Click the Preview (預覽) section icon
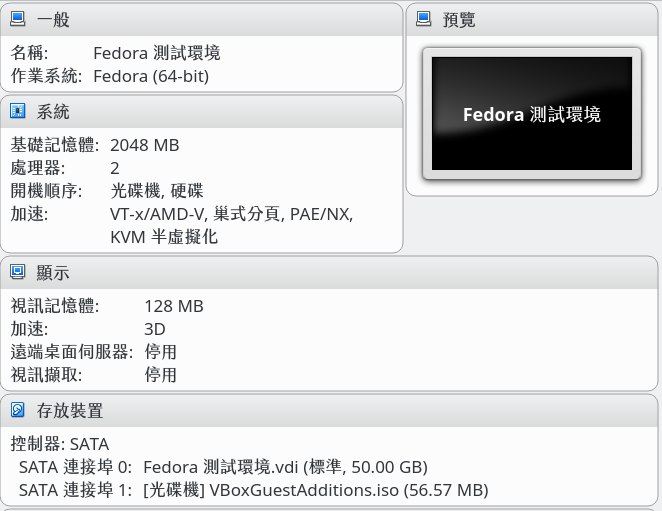This screenshot has width=662, height=511. coord(423,19)
